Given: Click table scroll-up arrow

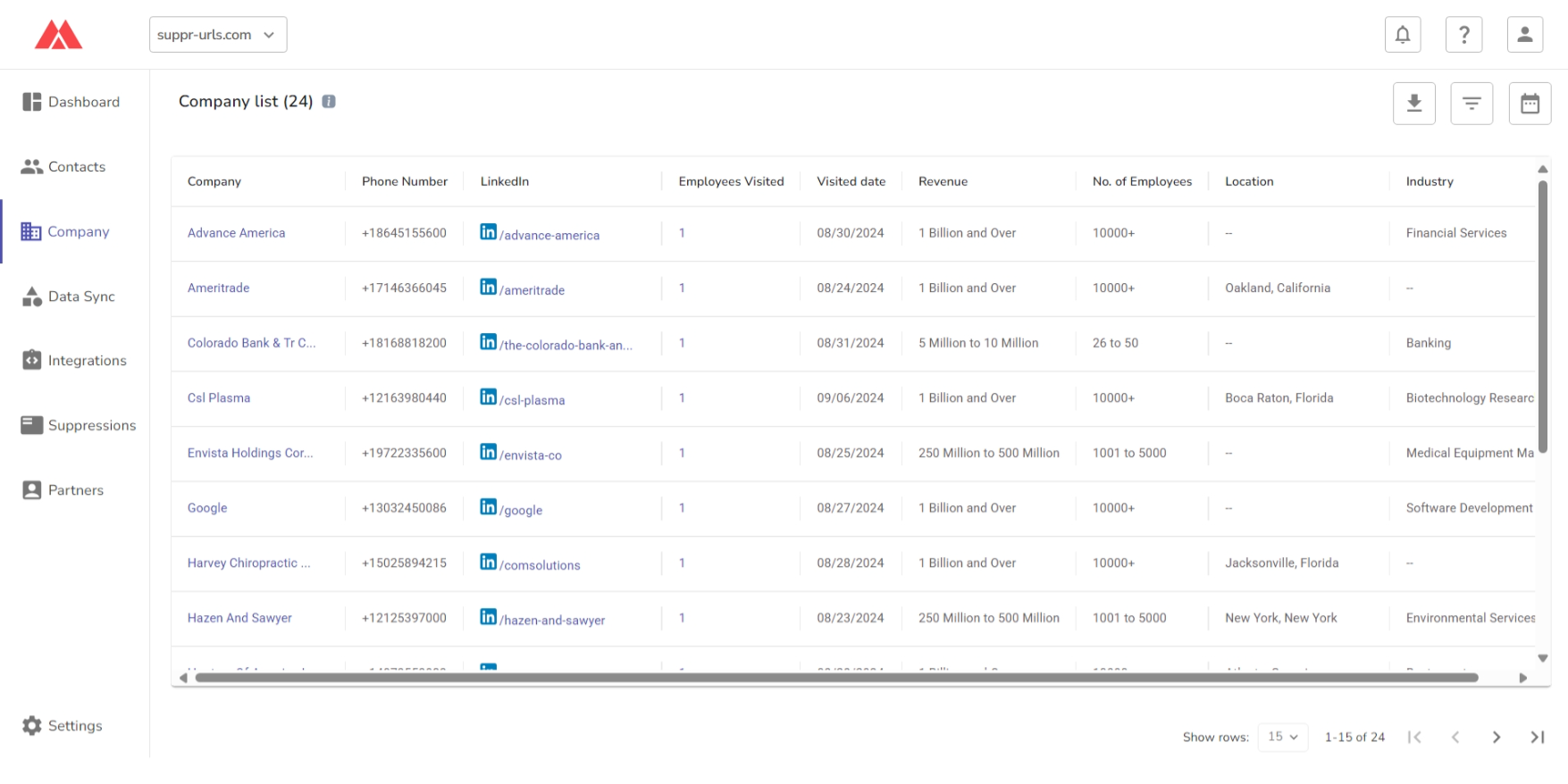Looking at the screenshot, I should click(1543, 169).
